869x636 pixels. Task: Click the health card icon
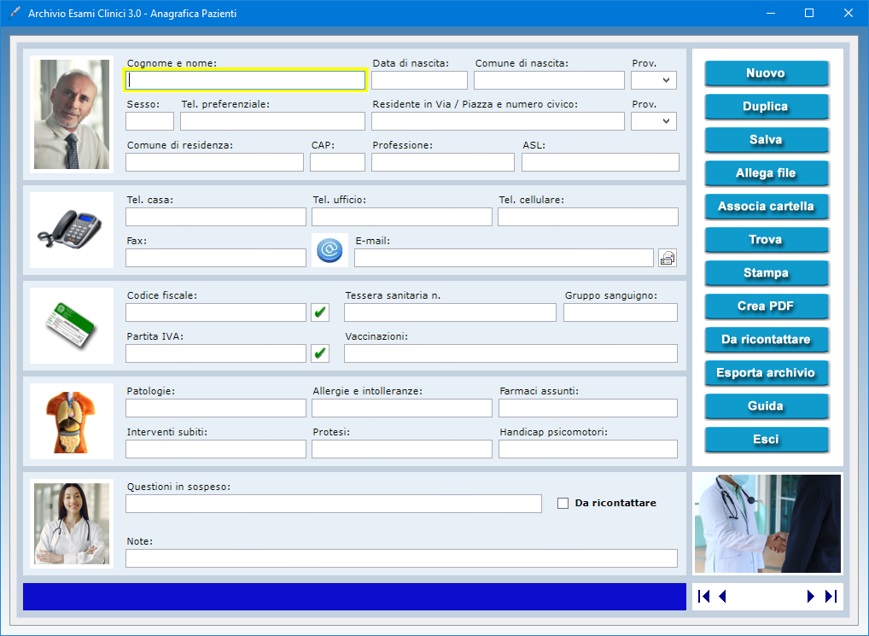point(71,325)
